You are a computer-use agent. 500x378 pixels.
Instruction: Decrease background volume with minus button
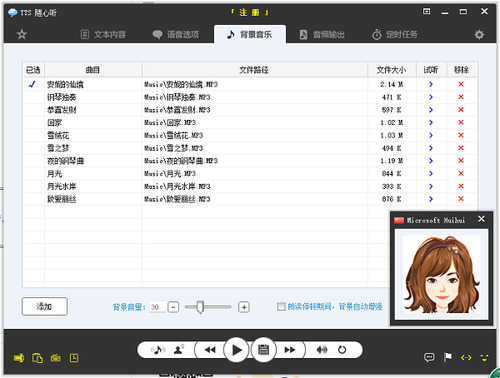click(173, 307)
